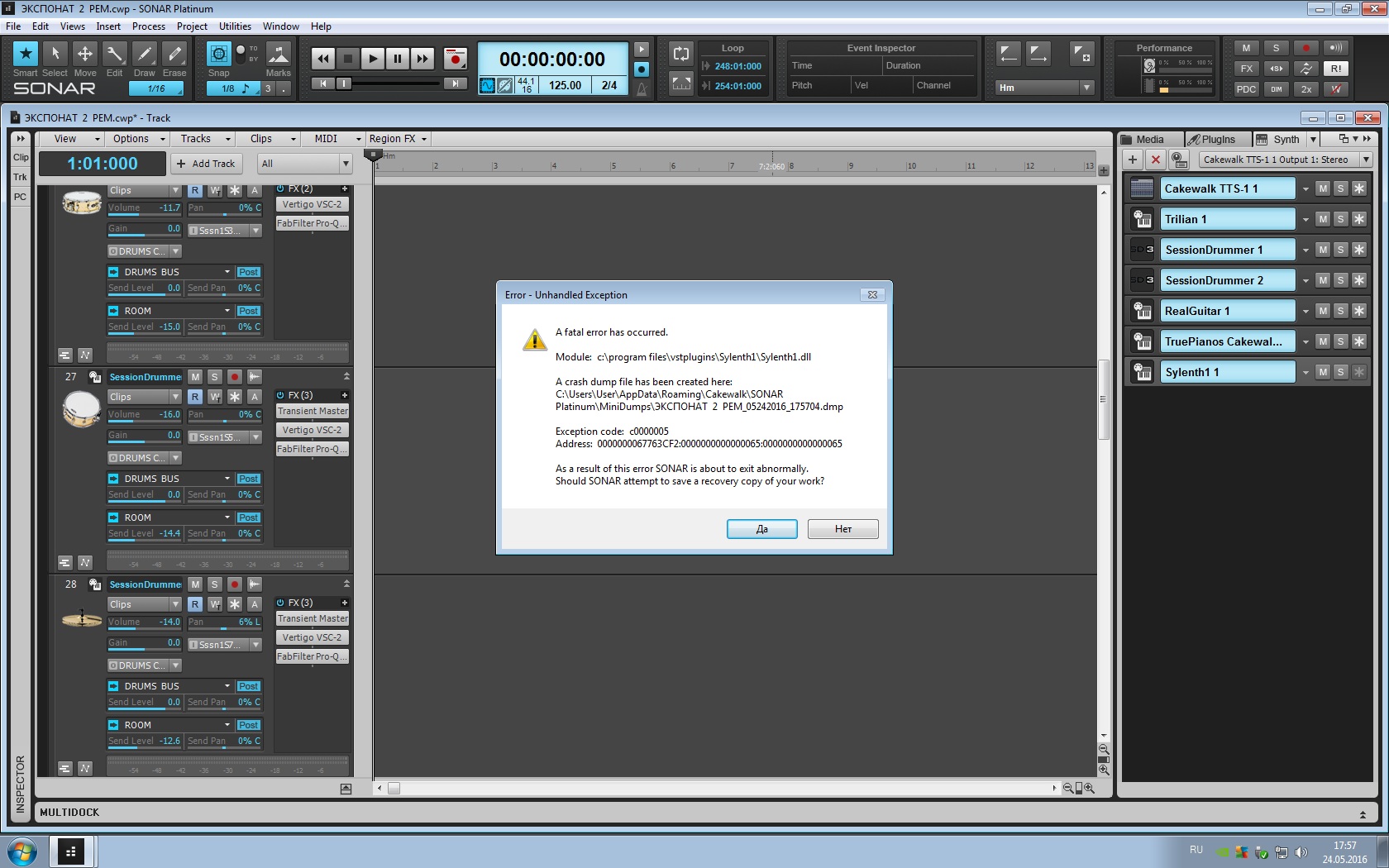The image size is (1389, 868).
Task: Open the File menu
Action: pos(13,26)
